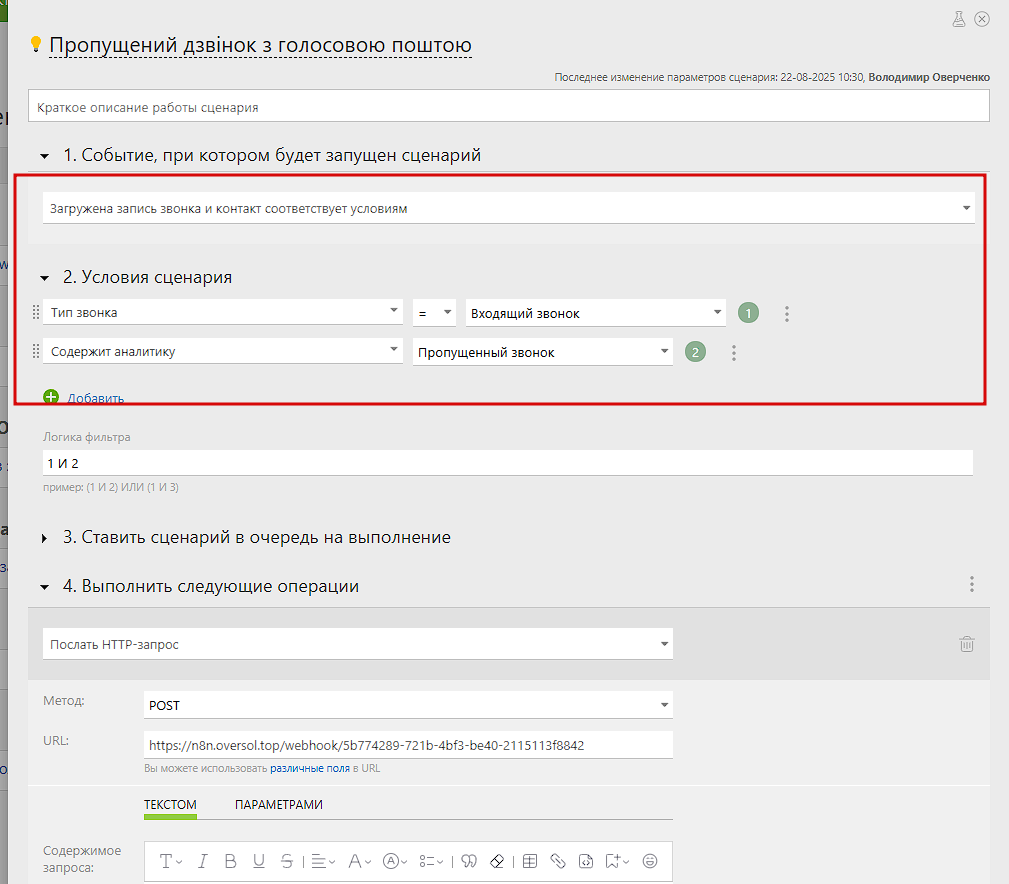The image size is (1009, 884).
Task: Open the text alignment menu
Action: click(323, 861)
